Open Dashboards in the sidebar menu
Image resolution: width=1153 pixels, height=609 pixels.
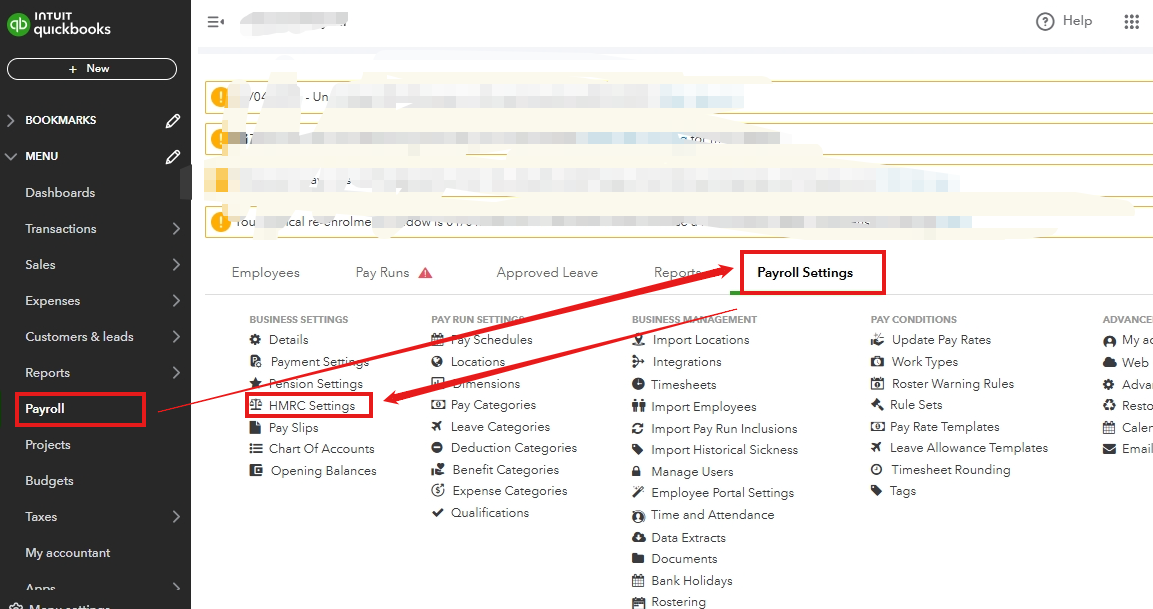60,193
